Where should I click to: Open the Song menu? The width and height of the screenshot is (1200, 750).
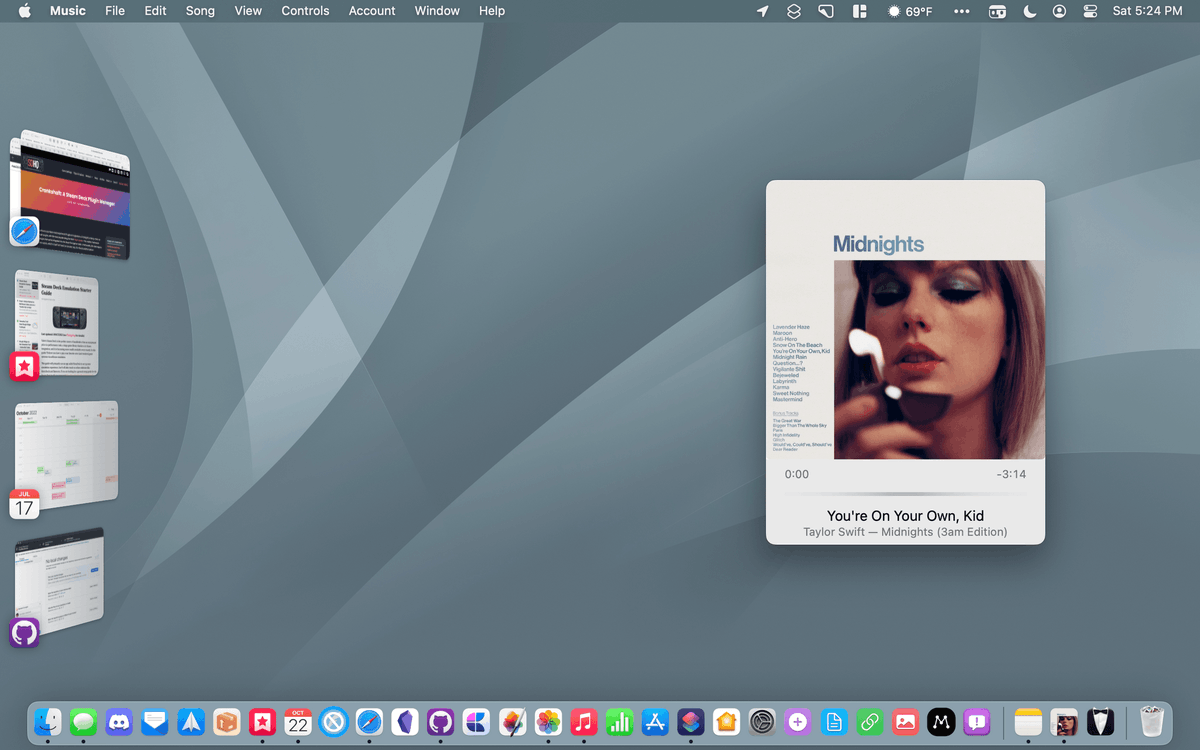point(200,11)
